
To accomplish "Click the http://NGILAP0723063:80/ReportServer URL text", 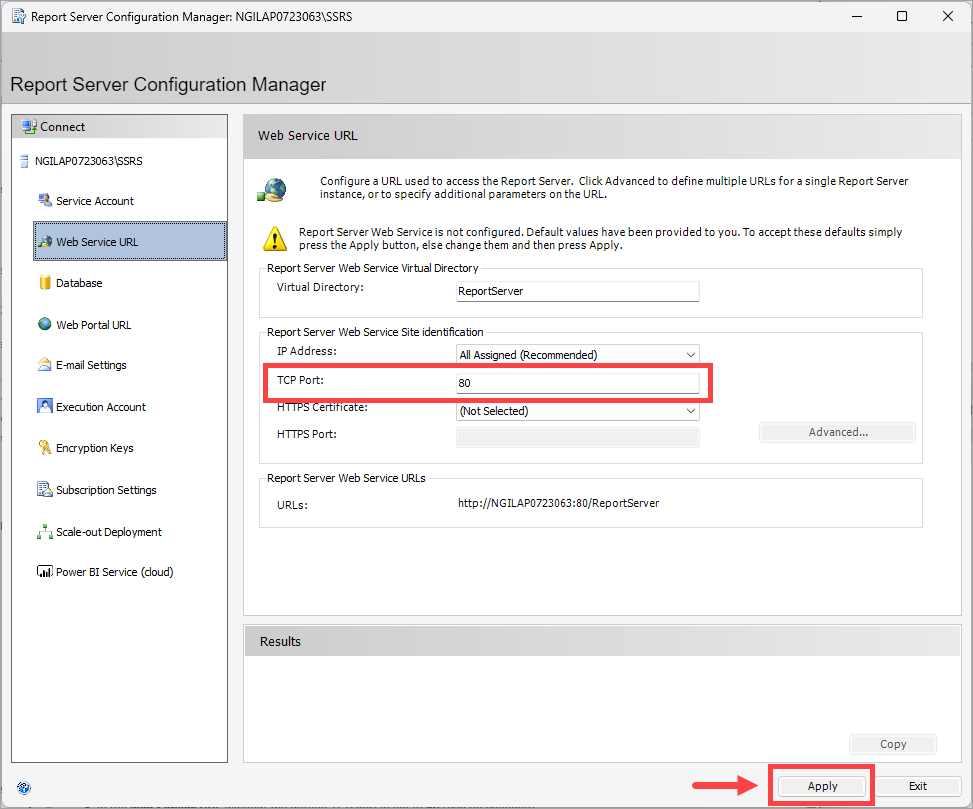I will [558, 503].
